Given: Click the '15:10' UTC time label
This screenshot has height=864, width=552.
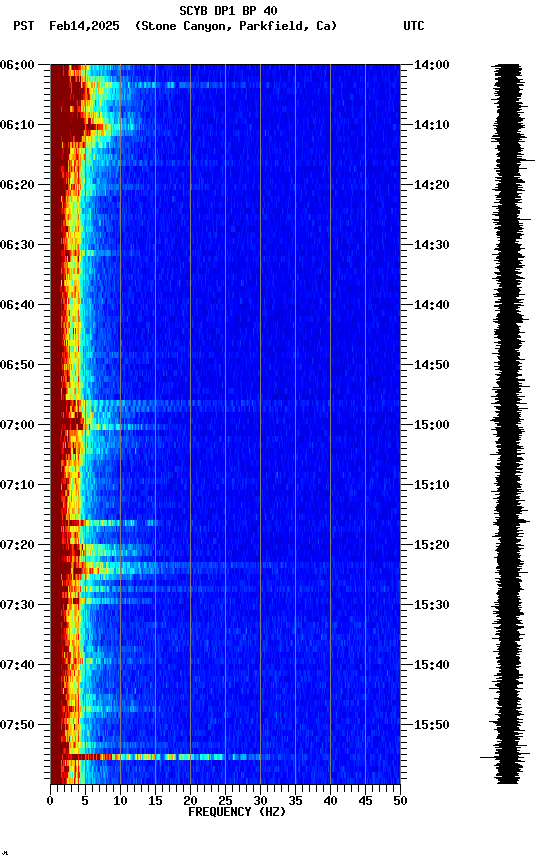Looking at the screenshot, I should pos(432,485).
